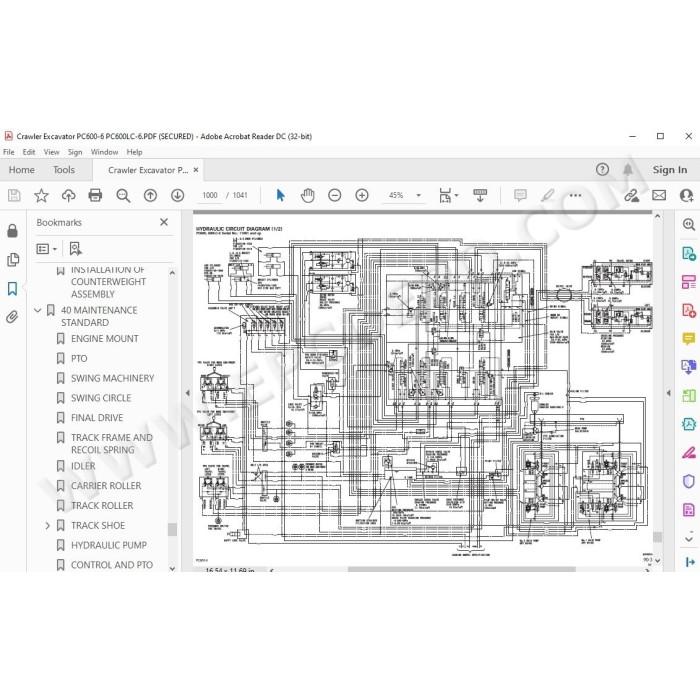
Task: Jump to SWING MACHINERY bookmark
Action: (x=112, y=378)
